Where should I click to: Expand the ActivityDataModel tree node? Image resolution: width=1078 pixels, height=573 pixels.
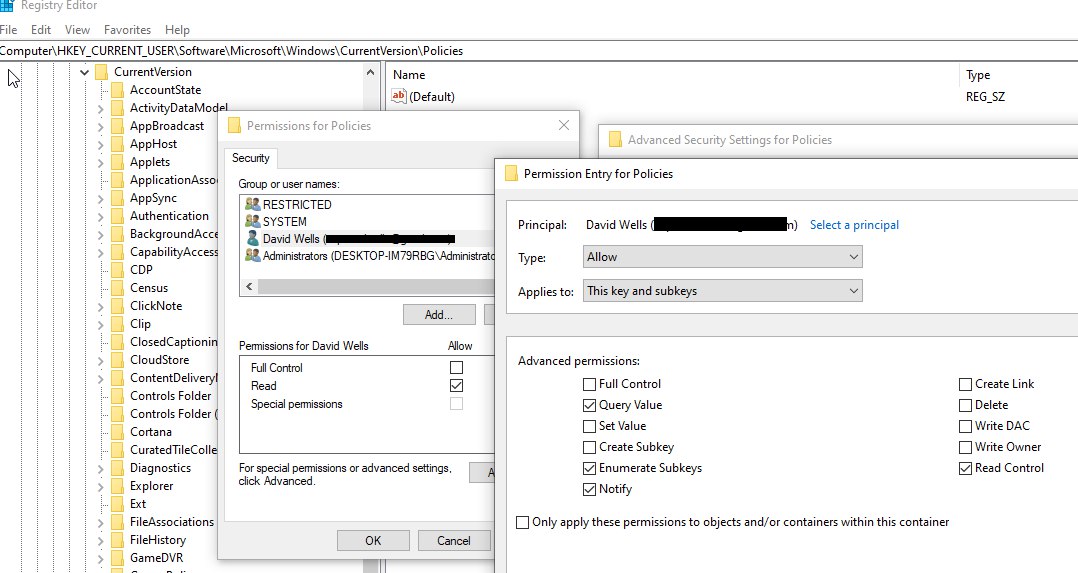coord(100,108)
